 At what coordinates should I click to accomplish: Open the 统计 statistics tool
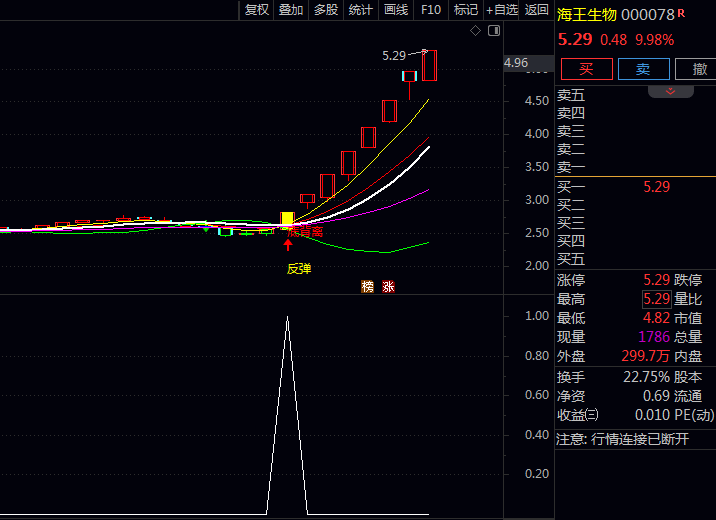pos(360,10)
